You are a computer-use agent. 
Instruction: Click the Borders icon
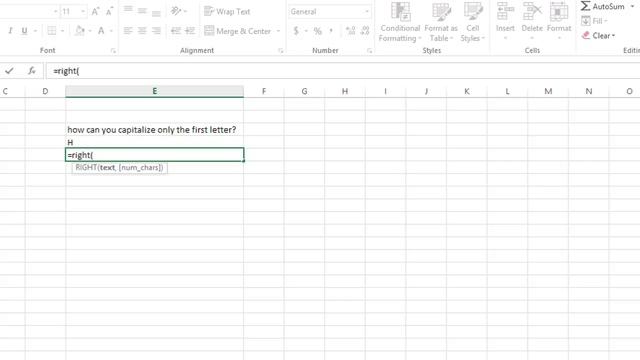[52, 31]
